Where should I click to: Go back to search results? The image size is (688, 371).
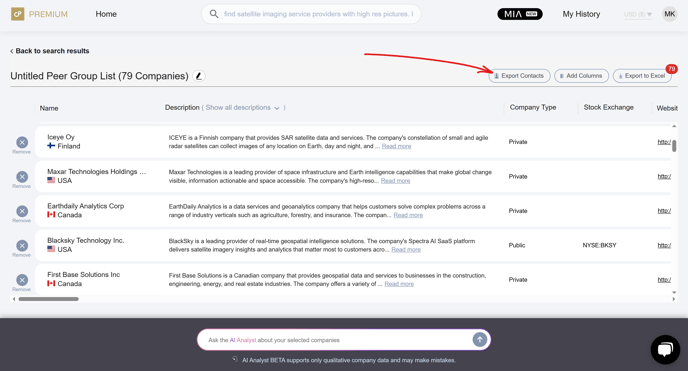coord(50,51)
